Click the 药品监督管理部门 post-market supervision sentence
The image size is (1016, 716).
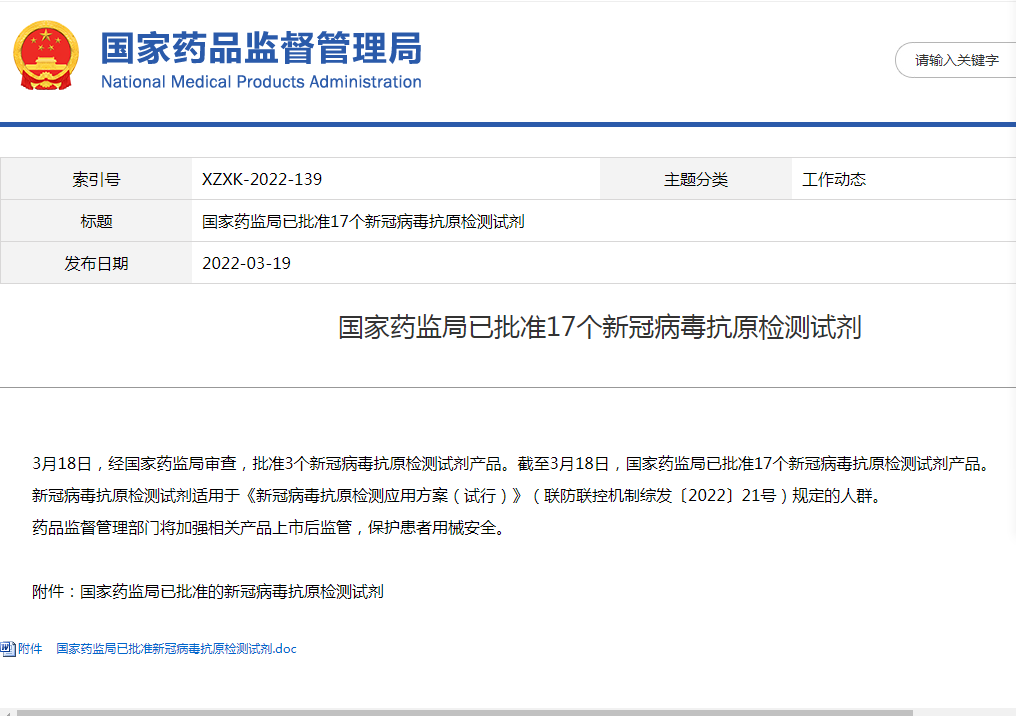(x=269, y=527)
